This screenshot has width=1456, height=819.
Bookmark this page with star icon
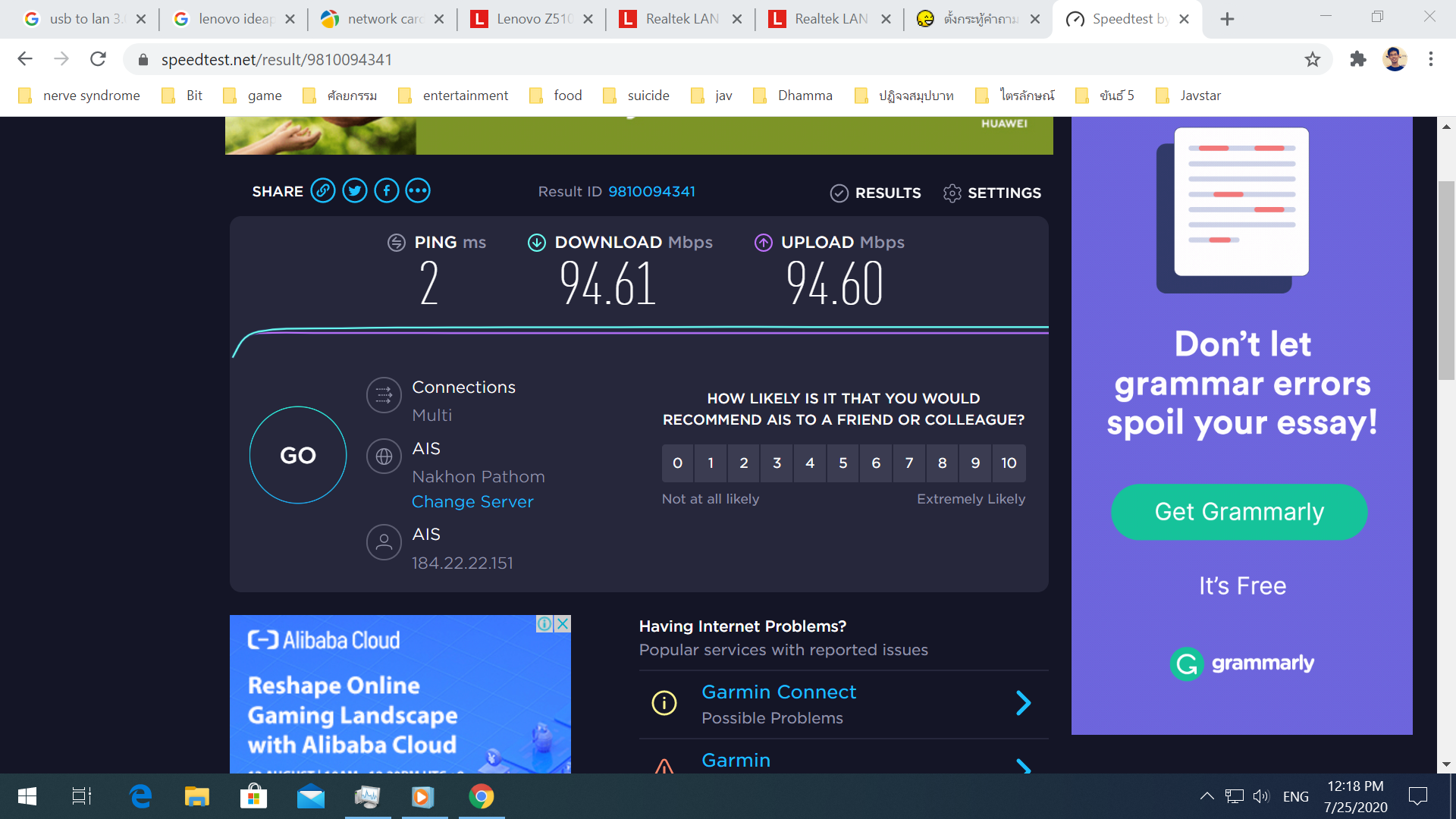(1313, 59)
